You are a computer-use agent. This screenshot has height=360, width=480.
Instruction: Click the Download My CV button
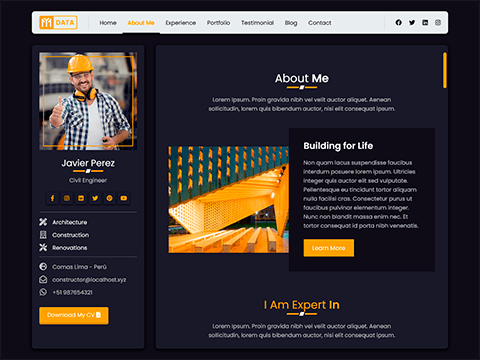tap(74, 315)
